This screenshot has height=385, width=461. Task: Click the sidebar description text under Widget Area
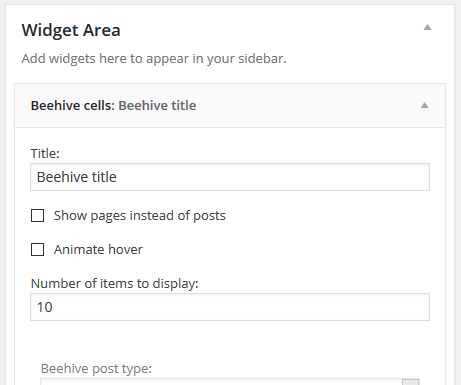pyautogui.click(x=154, y=59)
